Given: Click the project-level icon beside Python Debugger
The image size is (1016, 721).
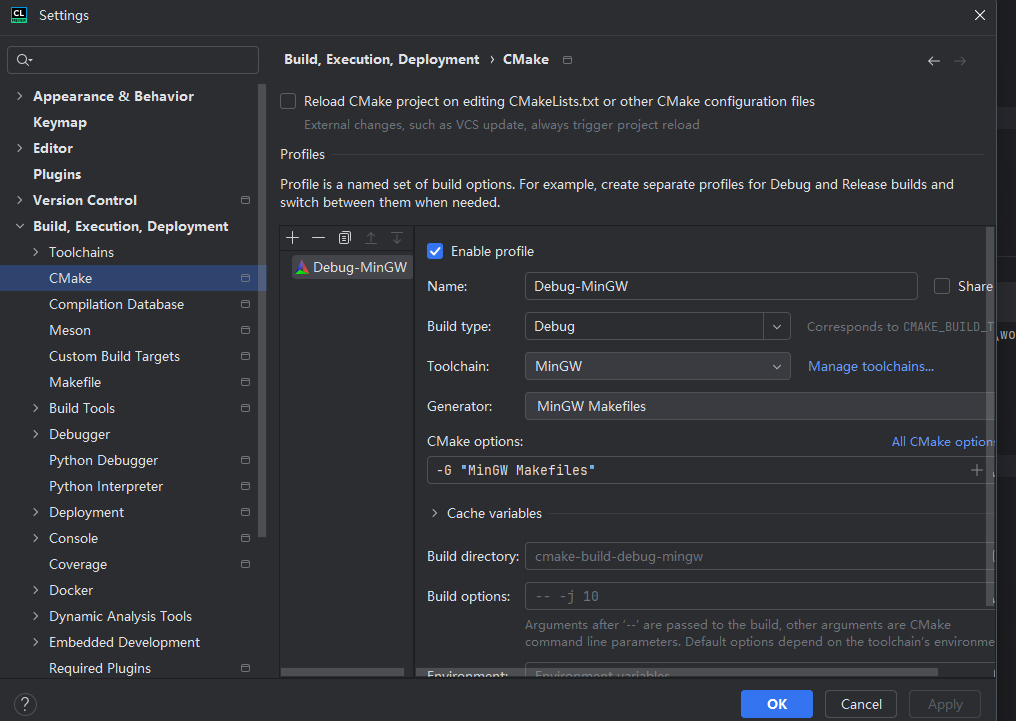Looking at the screenshot, I should point(246,460).
